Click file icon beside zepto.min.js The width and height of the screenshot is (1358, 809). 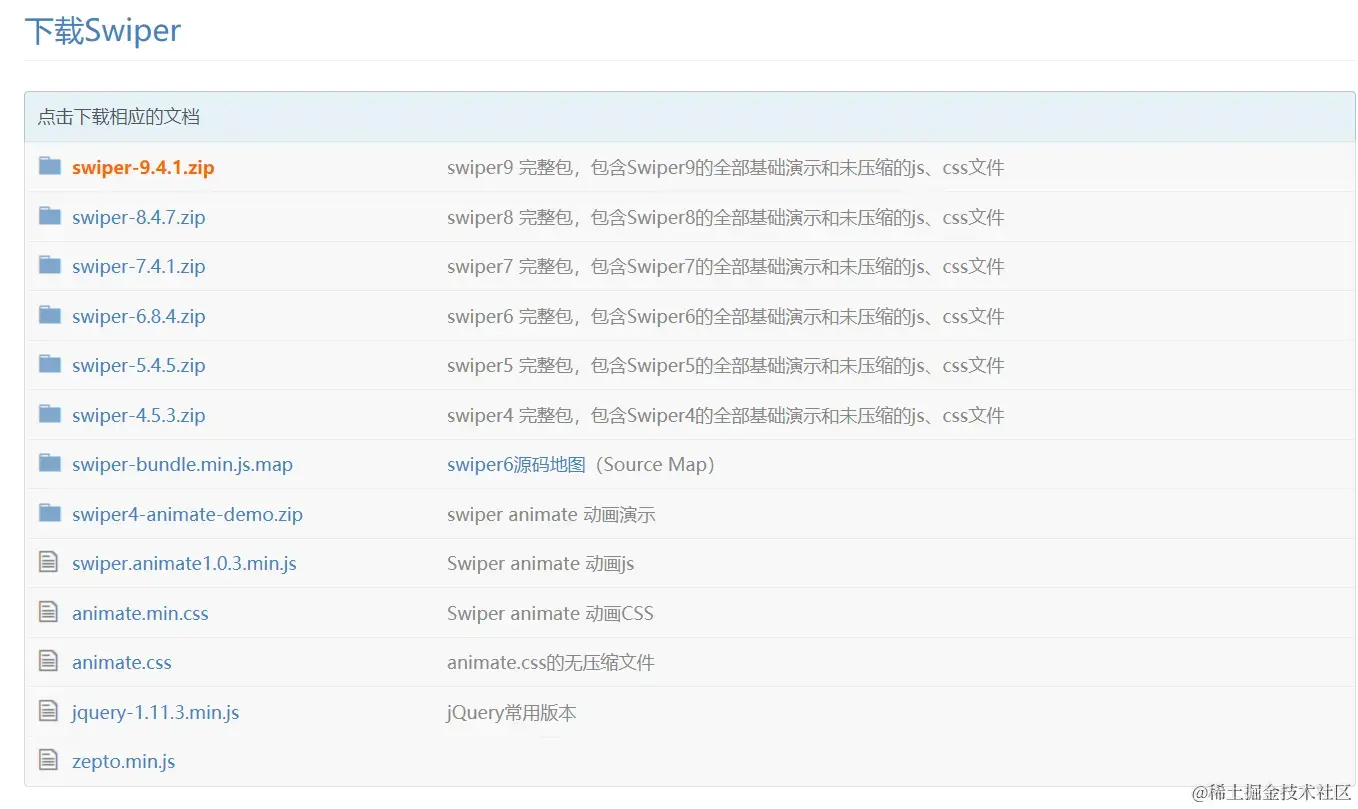[x=48, y=760]
